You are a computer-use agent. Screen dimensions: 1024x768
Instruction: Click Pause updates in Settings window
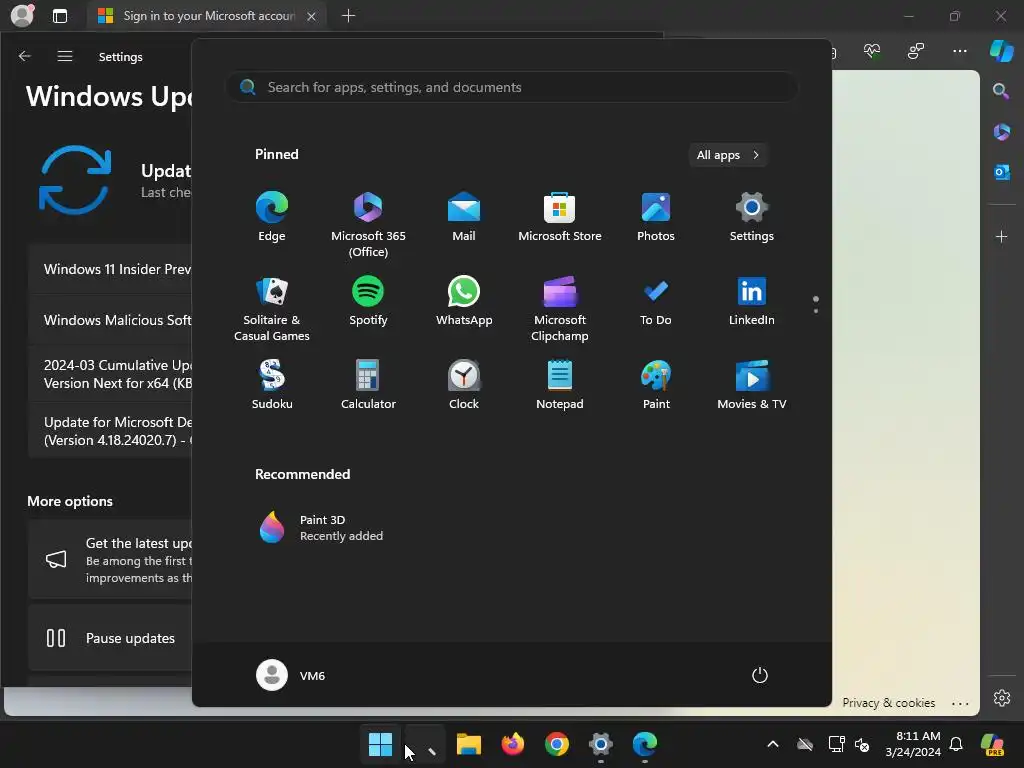110,638
